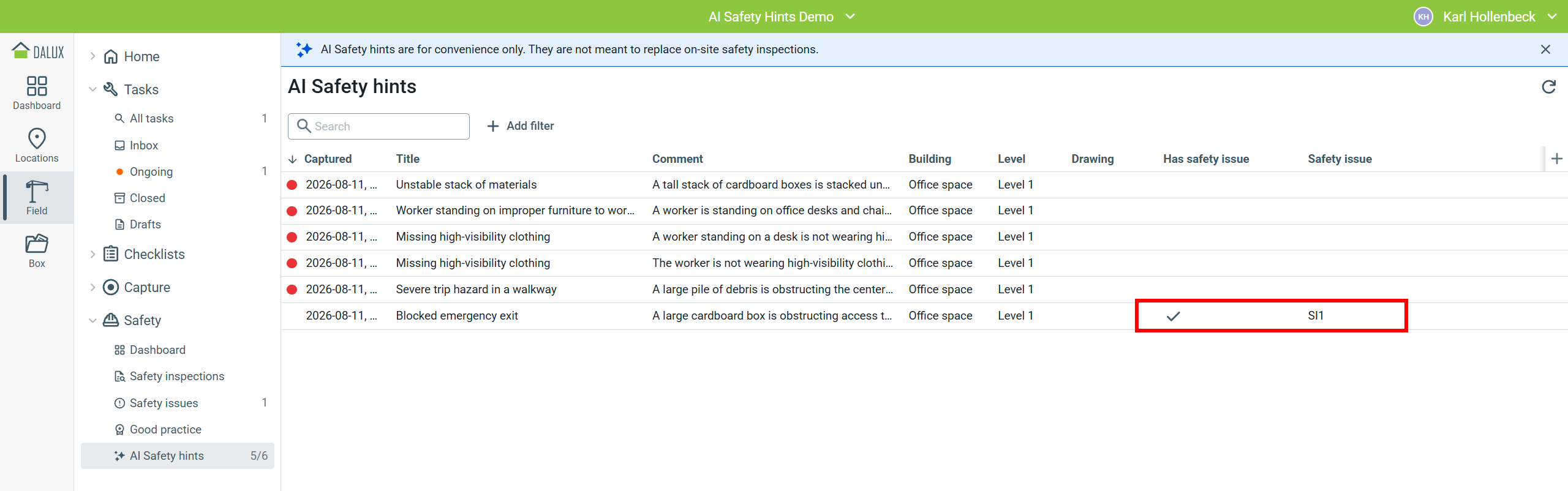
Task: Click the sort arrow beside Captured
Action: pos(293,159)
